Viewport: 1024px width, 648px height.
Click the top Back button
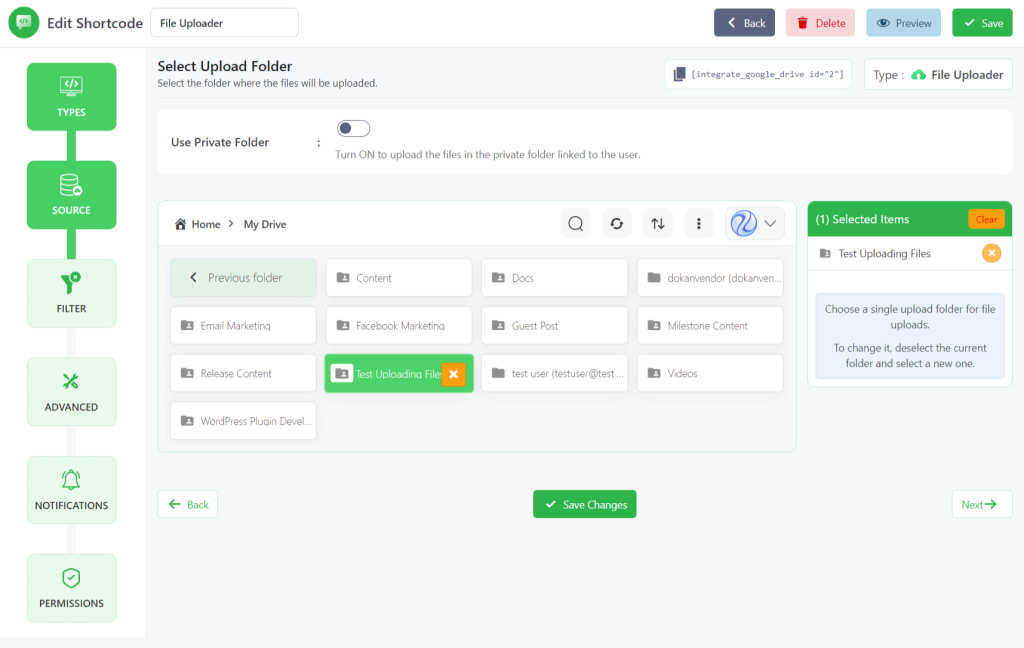(744, 23)
